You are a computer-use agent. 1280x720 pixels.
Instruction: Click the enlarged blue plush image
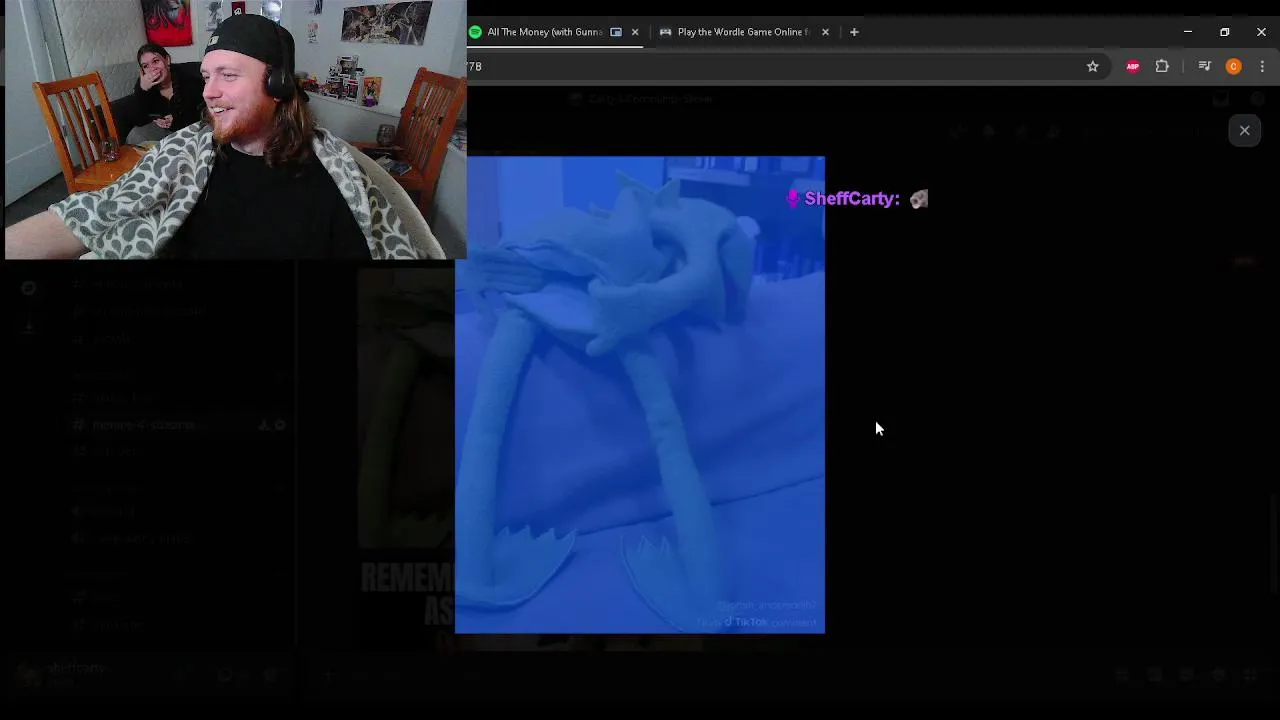tap(640, 395)
